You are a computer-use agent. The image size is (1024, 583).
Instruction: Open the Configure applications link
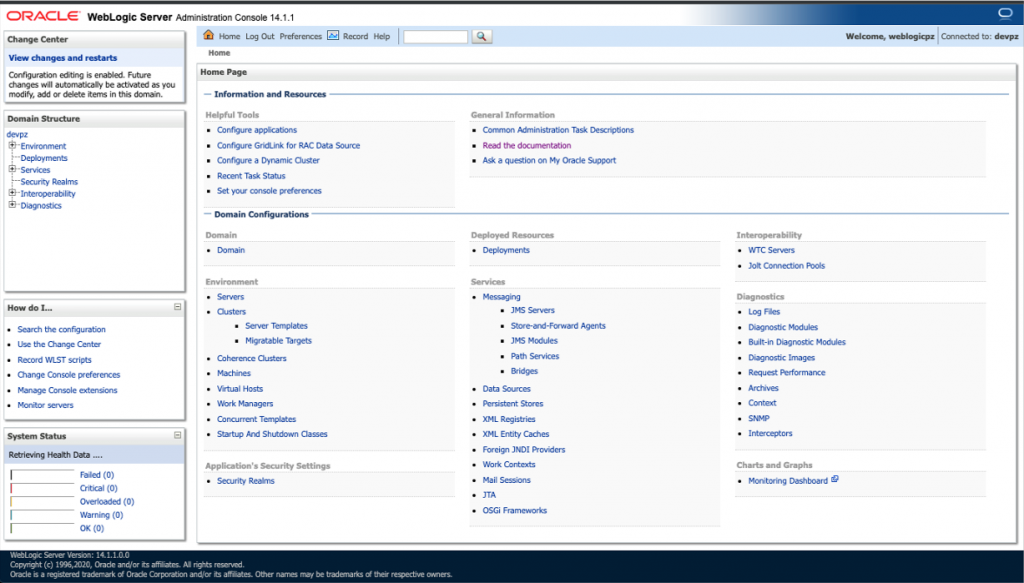[257, 130]
